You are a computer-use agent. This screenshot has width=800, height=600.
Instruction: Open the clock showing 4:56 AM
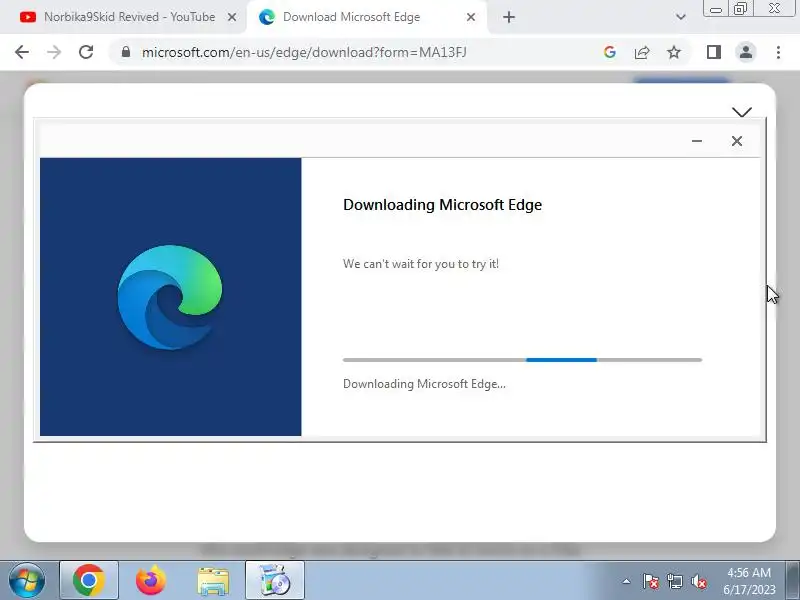[x=749, y=581]
